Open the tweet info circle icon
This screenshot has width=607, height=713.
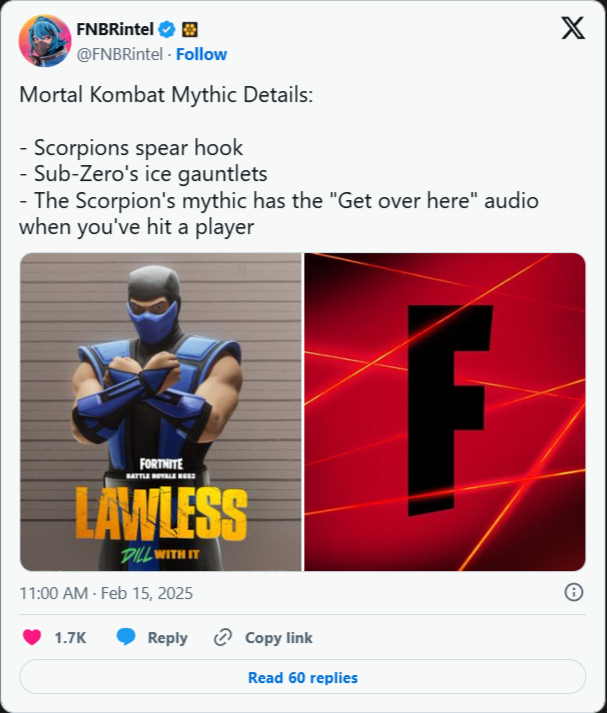(573, 592)
